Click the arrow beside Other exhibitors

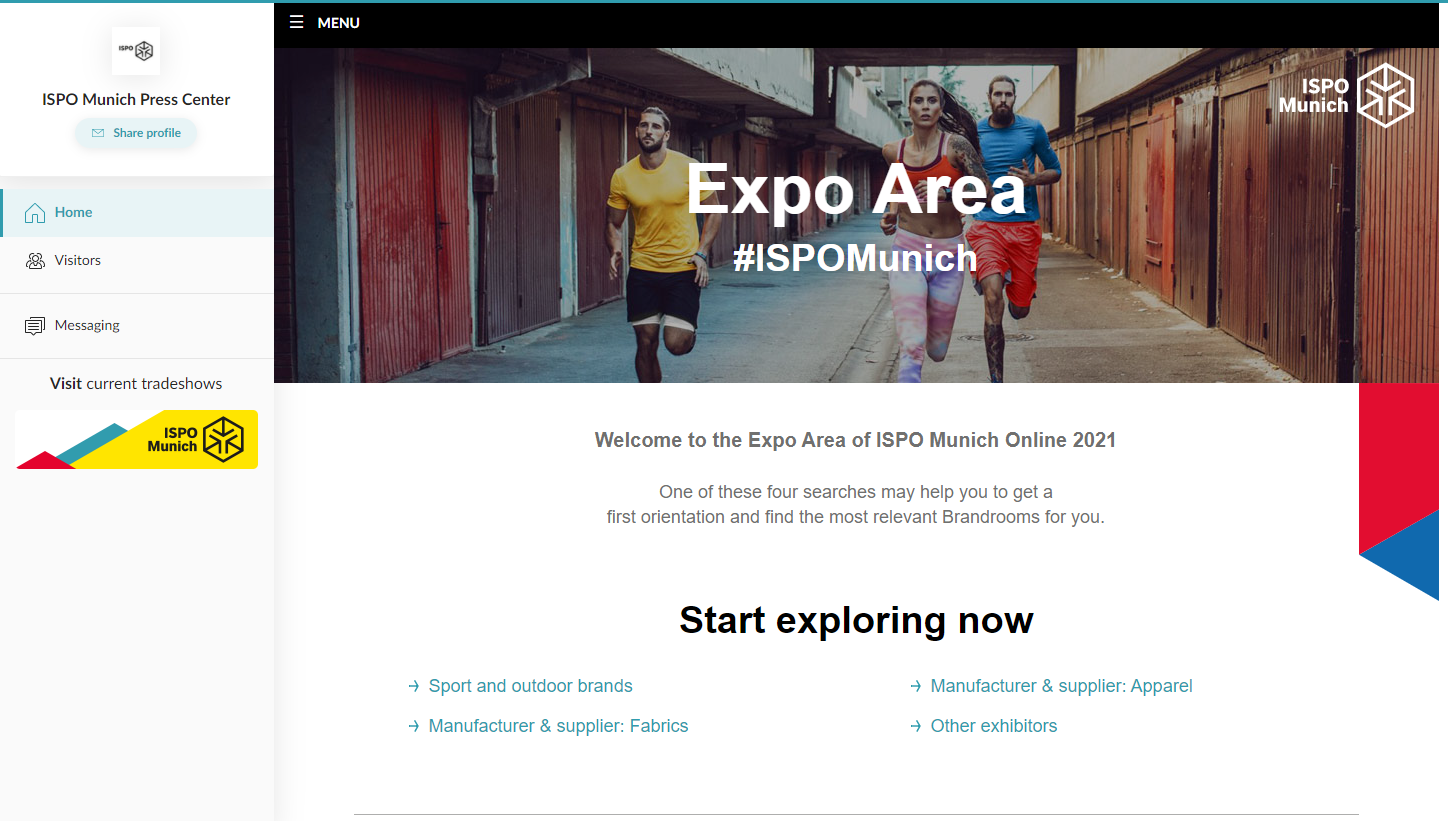coord(915,725)
